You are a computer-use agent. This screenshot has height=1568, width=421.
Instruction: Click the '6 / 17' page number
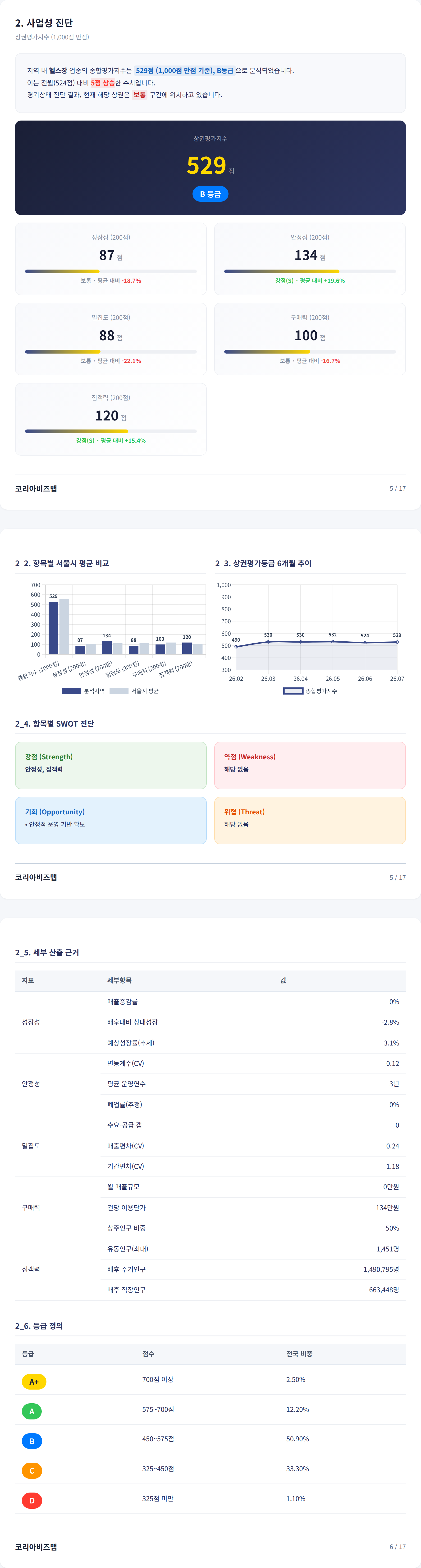(x=397, y=1547)
